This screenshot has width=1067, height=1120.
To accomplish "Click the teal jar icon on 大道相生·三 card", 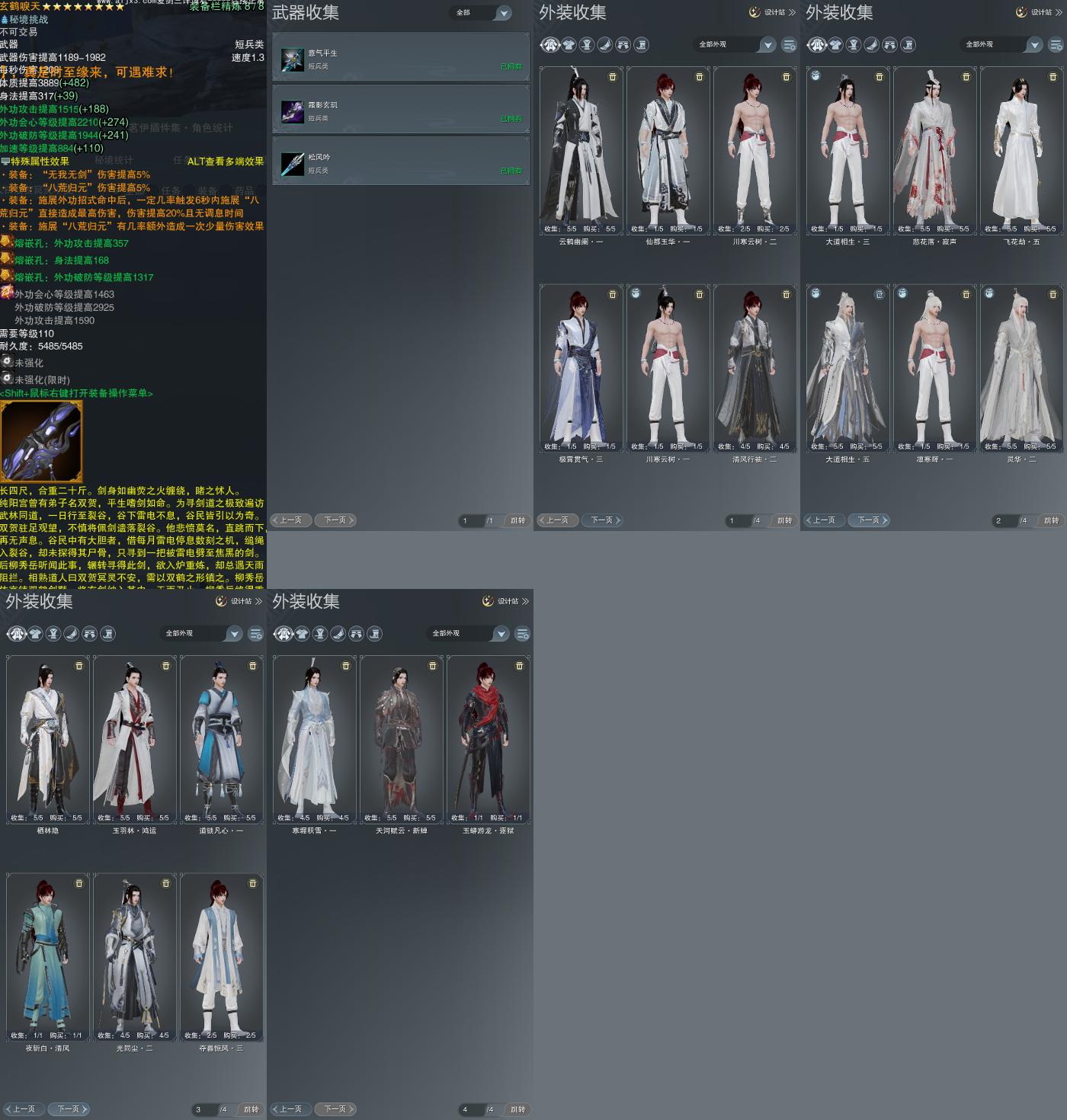I will click(x=815, y=75).
